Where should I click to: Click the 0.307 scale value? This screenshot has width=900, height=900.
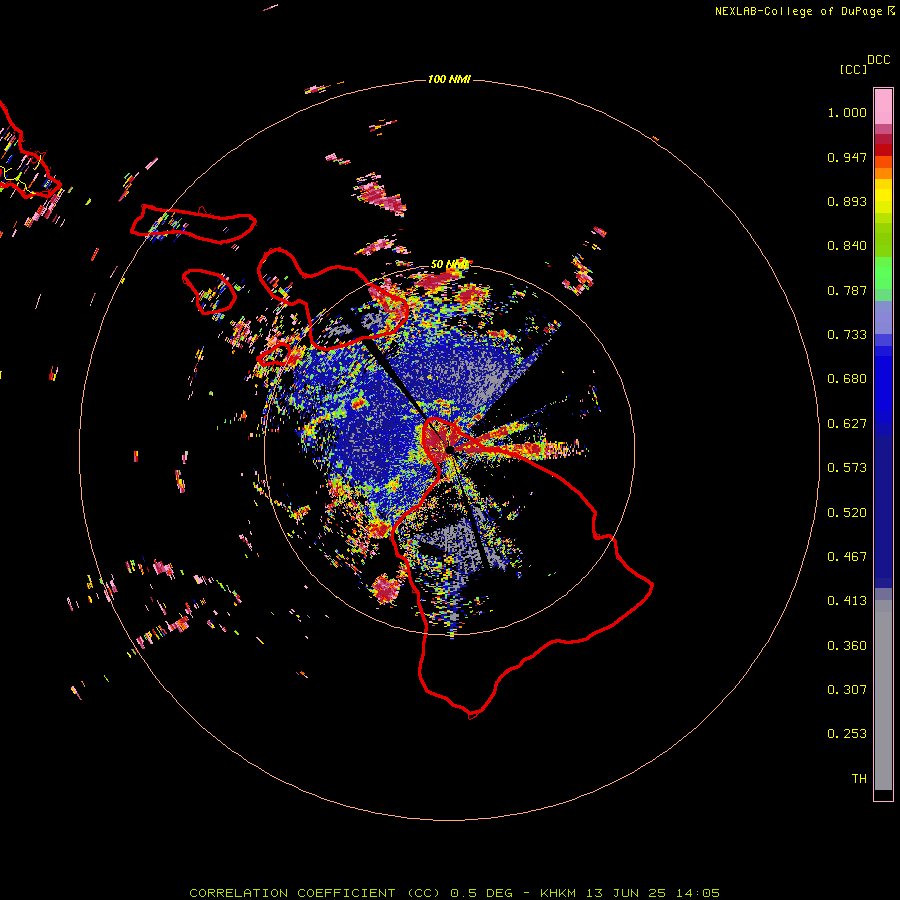(847, 690)
